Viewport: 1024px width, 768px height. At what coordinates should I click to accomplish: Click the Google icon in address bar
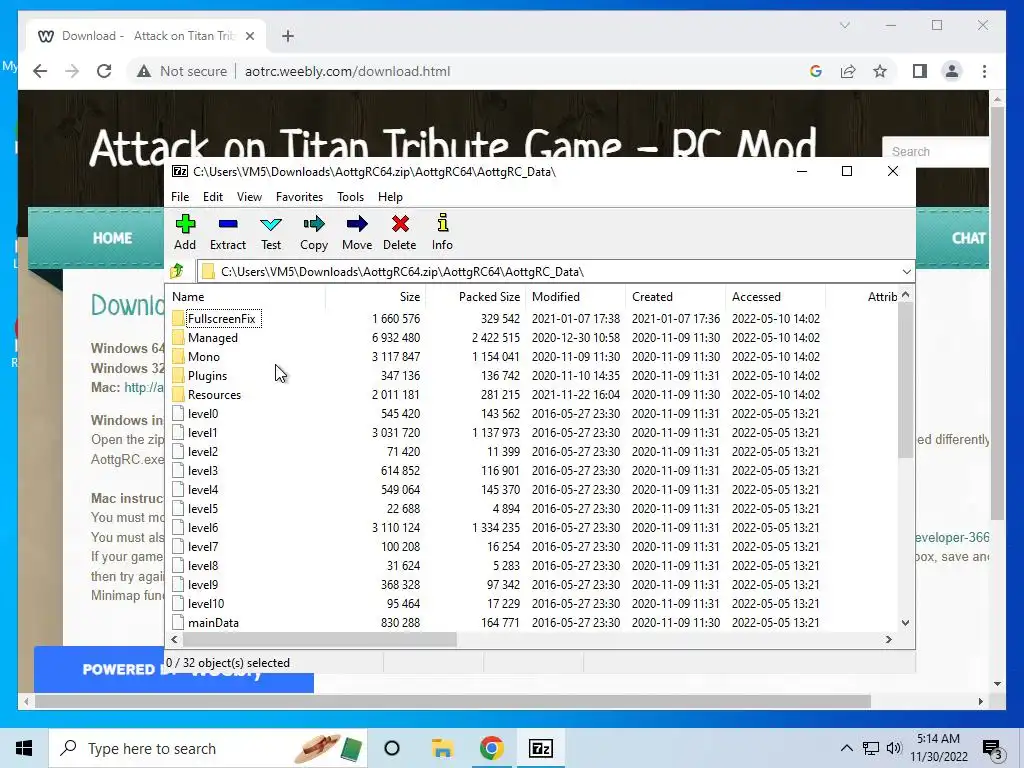click(x=816, y=71)
